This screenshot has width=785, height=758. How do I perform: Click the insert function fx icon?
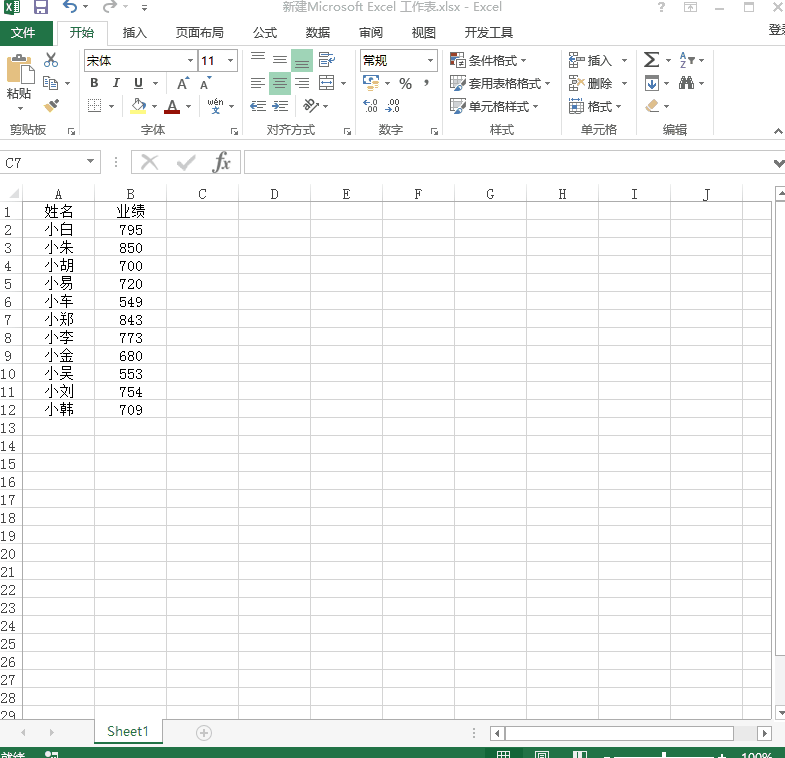point(221,162)
